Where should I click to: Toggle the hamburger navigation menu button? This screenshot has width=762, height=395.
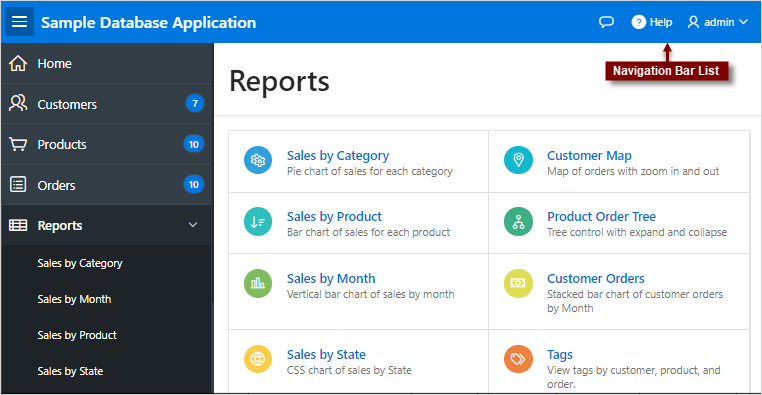click(19, 22)
